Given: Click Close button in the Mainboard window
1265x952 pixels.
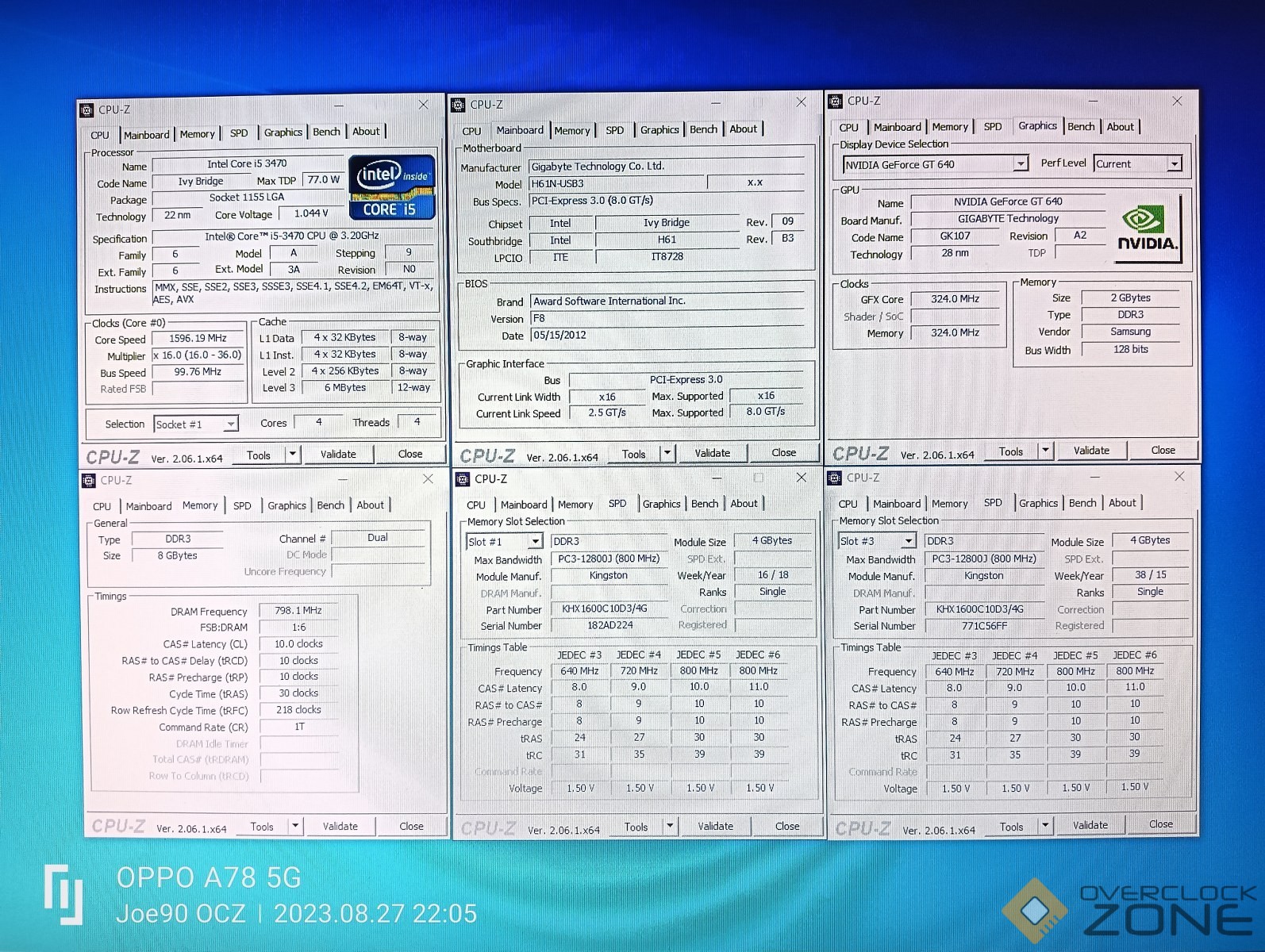Looking at the screenshot, I should click(x=783, y=452).
